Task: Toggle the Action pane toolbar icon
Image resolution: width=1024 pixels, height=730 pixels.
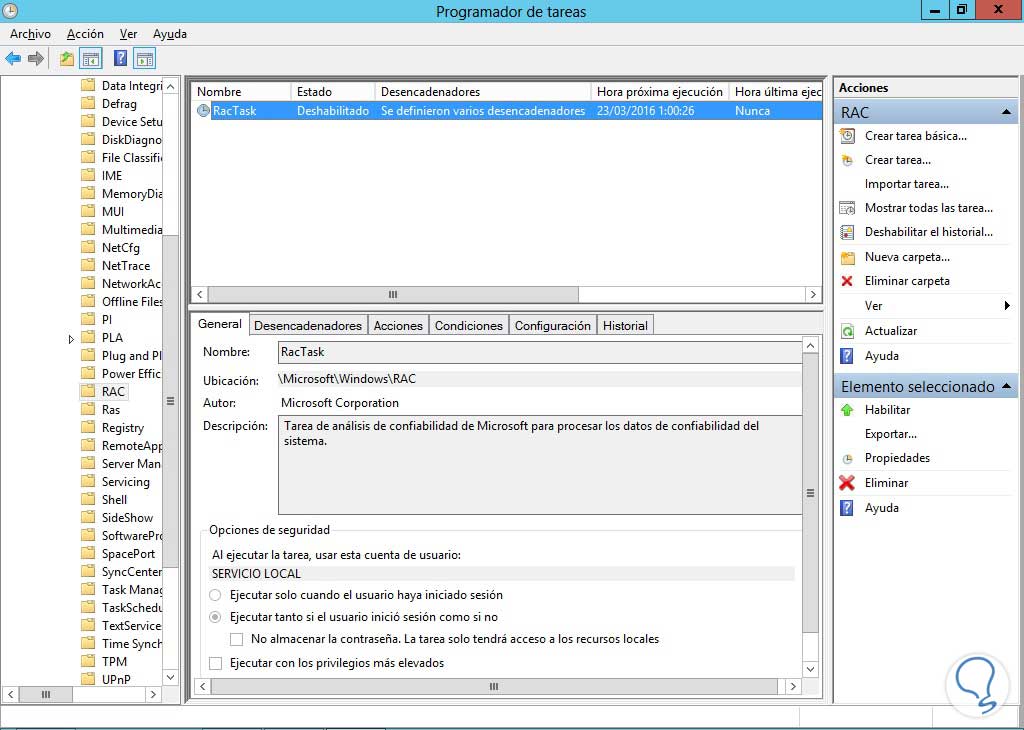Action: [x=144, y=59]
